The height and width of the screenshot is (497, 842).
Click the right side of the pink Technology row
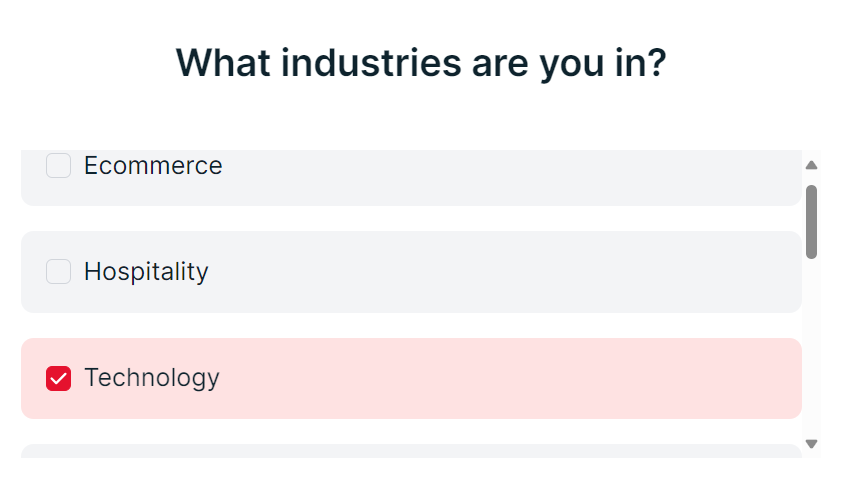click(x=700, y=378)
